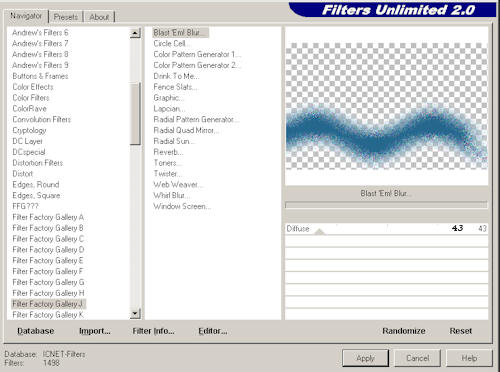Choose the Toners filter
This screenshot has height=372, width=500.
click(x=167, y=163)
